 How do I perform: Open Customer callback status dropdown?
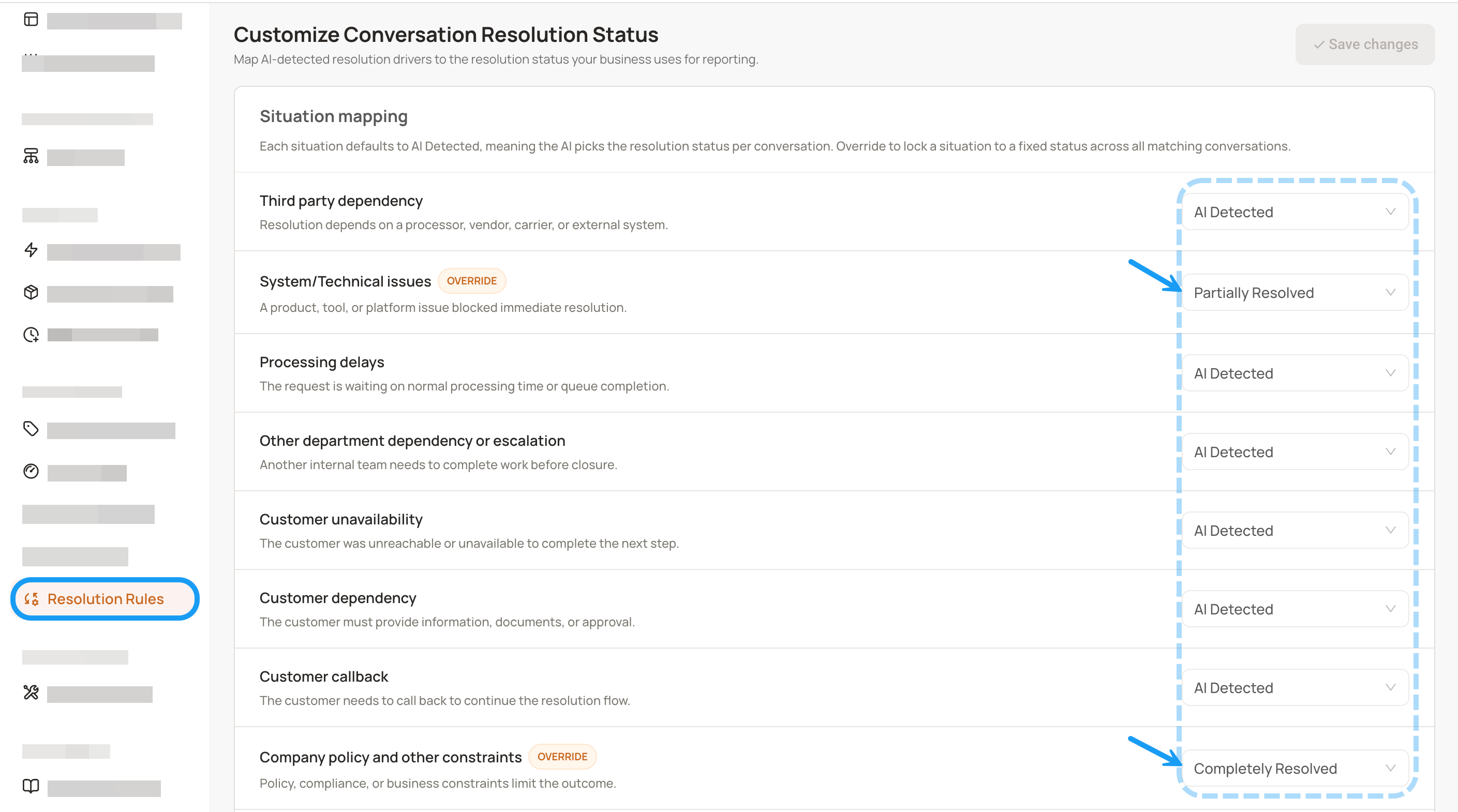point(1295,688)
